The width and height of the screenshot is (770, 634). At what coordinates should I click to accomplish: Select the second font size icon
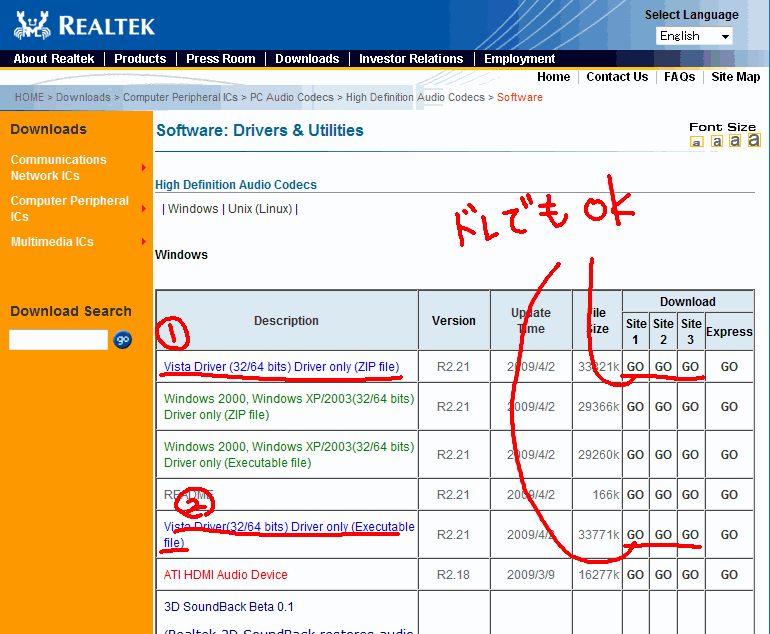717,141
